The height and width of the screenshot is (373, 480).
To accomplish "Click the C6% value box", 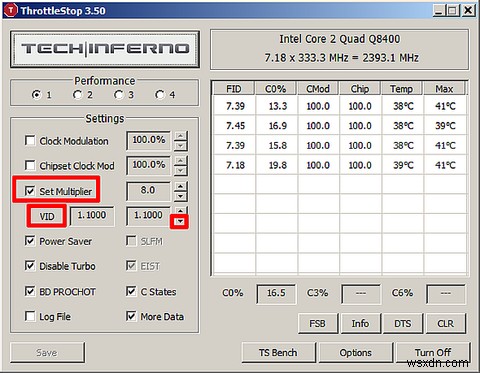I will click(446, 294).
